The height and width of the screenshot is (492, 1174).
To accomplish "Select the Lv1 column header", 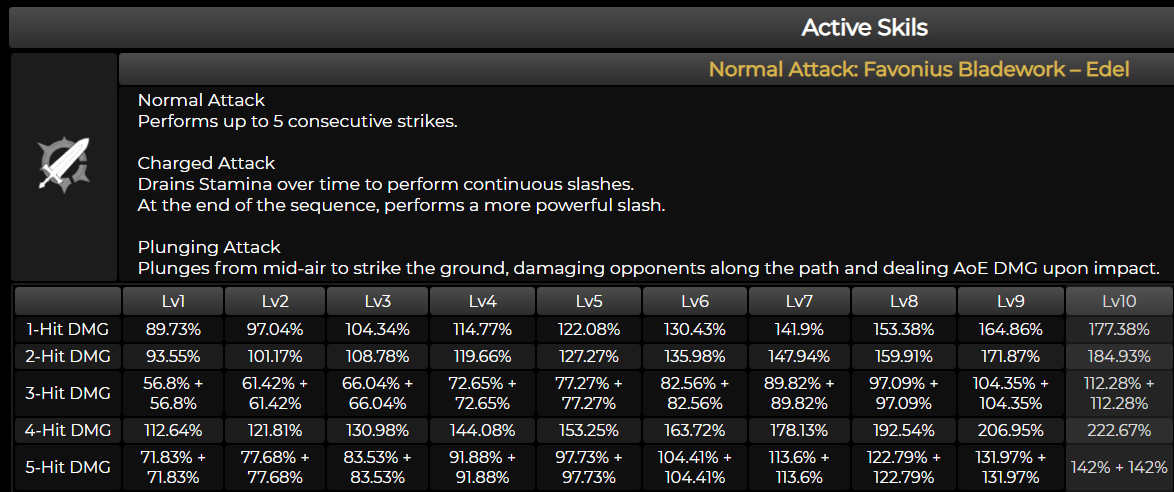I will pyautogui.click(x=172, y=301).
